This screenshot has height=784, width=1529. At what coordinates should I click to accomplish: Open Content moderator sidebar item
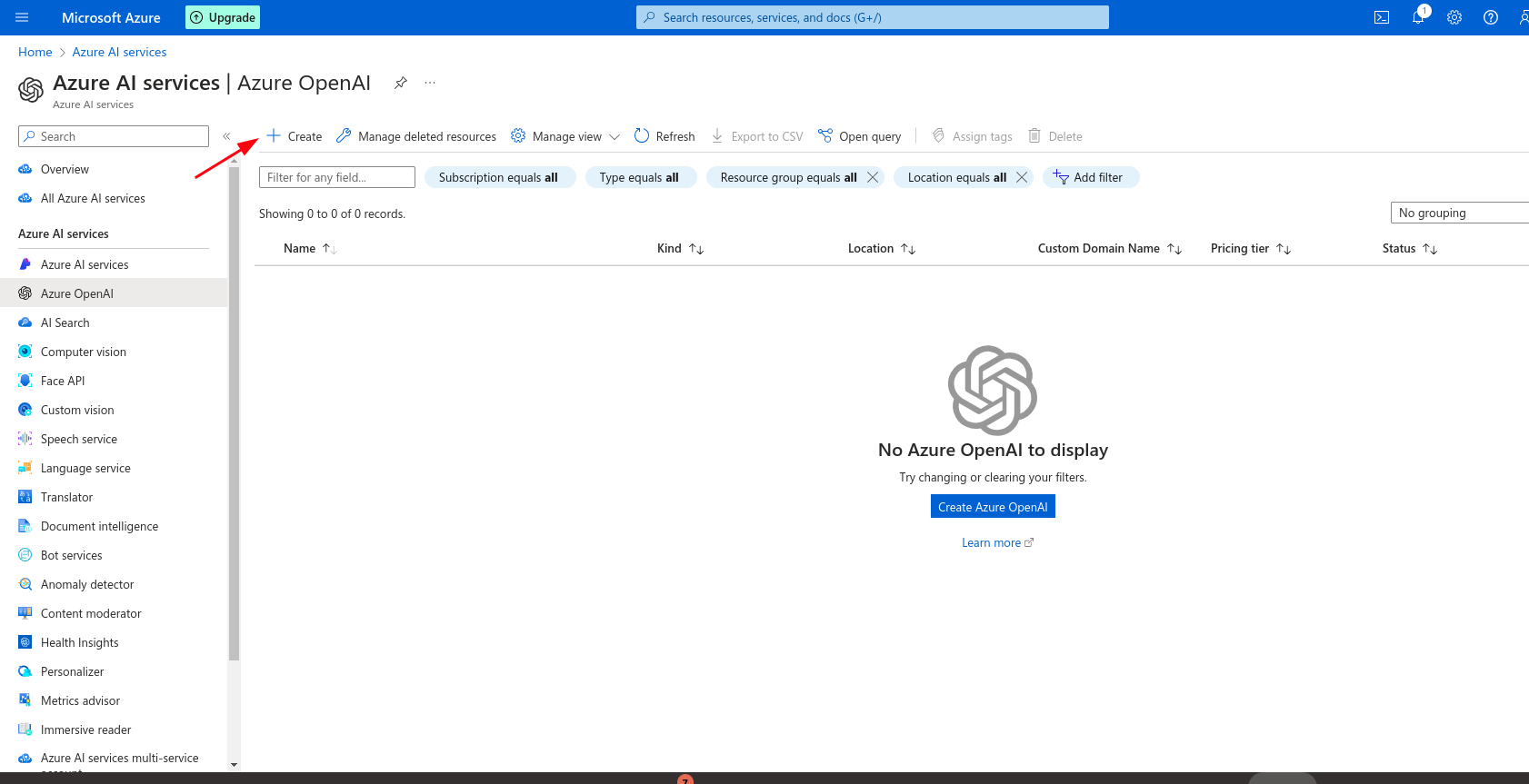coord(114,613)
